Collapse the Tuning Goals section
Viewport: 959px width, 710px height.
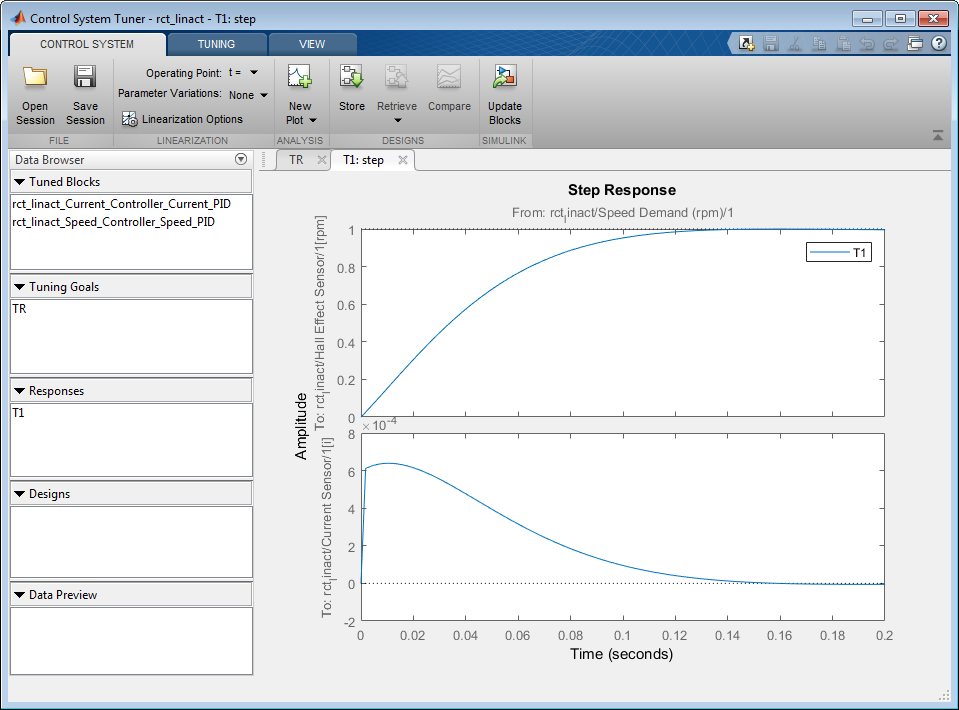[19, 287]
